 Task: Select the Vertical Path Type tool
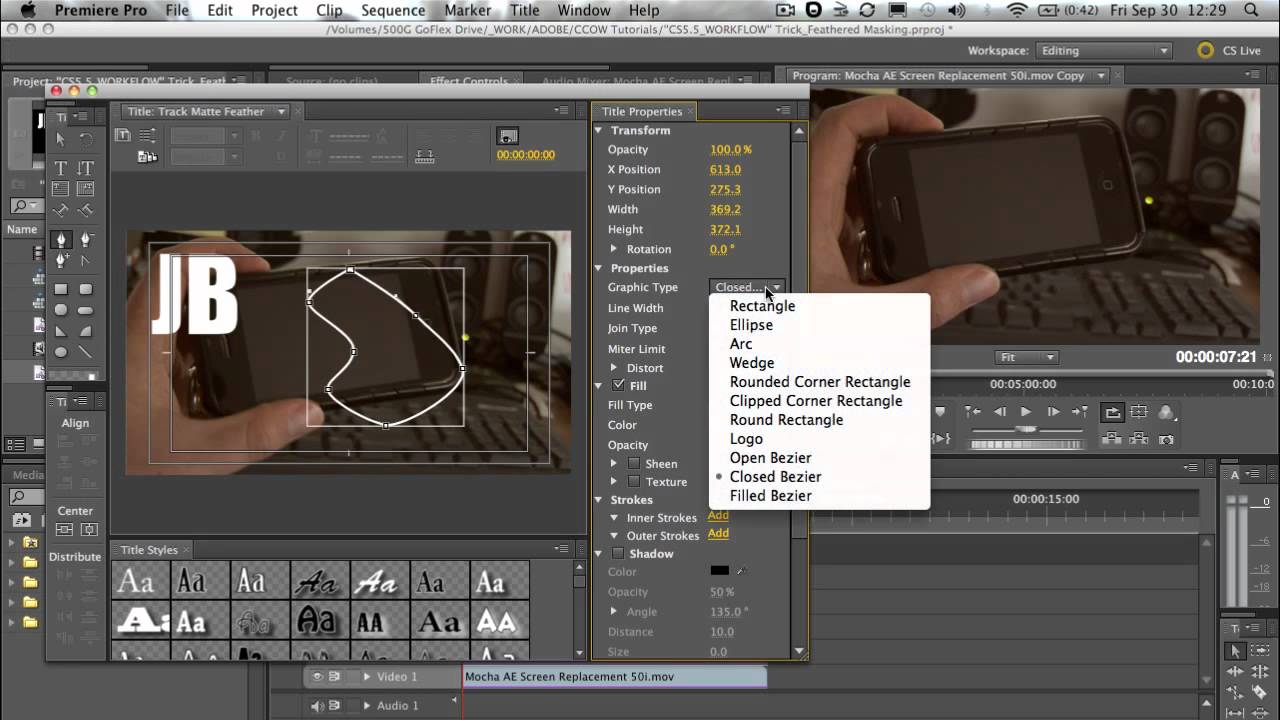(x=86, y=210)
